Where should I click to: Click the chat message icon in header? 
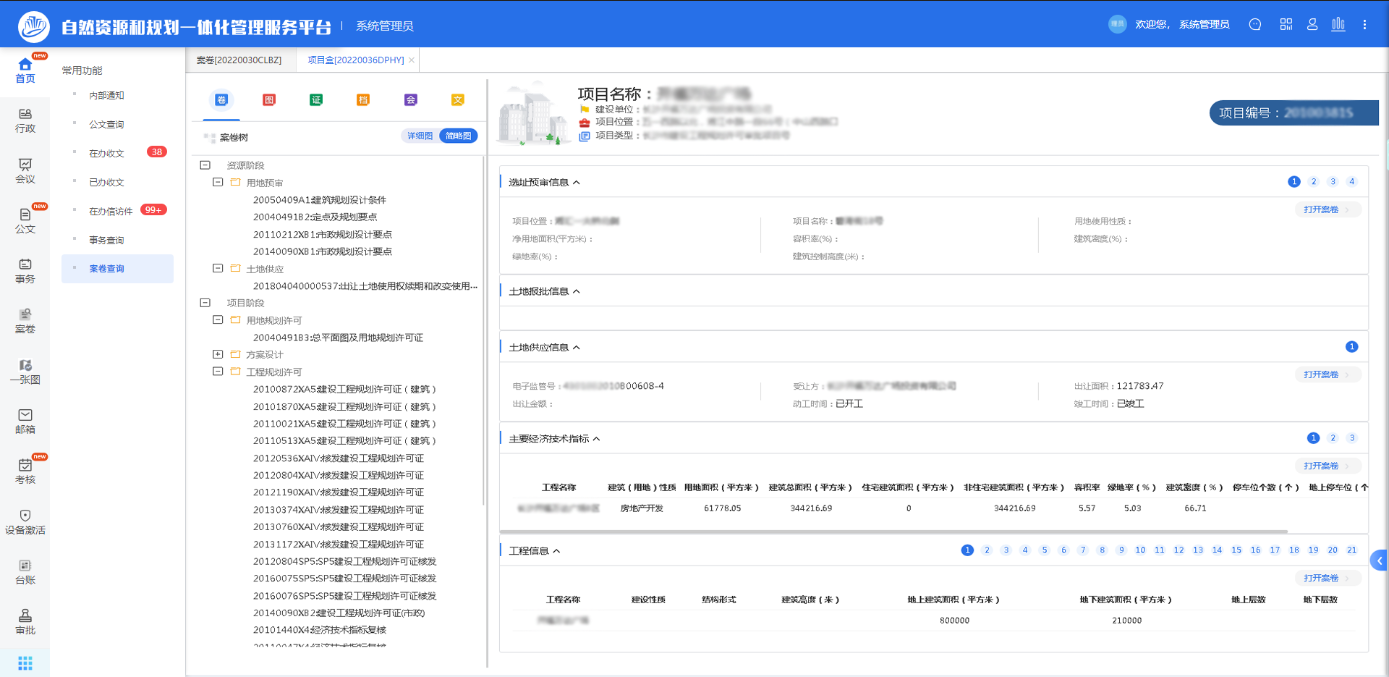1255,24
